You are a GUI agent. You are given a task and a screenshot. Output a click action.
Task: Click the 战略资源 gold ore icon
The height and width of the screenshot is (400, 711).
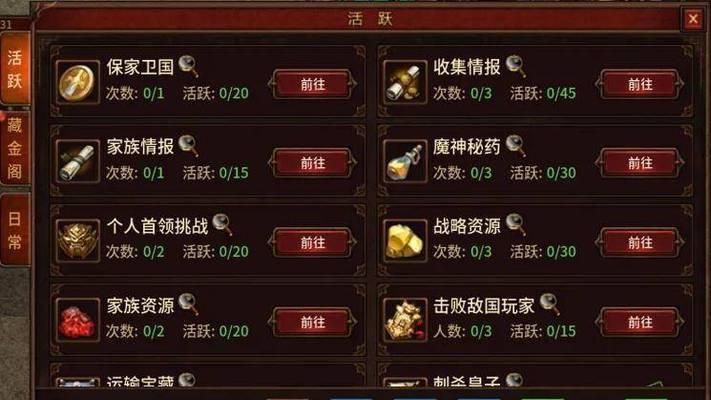click(x=405, y=241)
